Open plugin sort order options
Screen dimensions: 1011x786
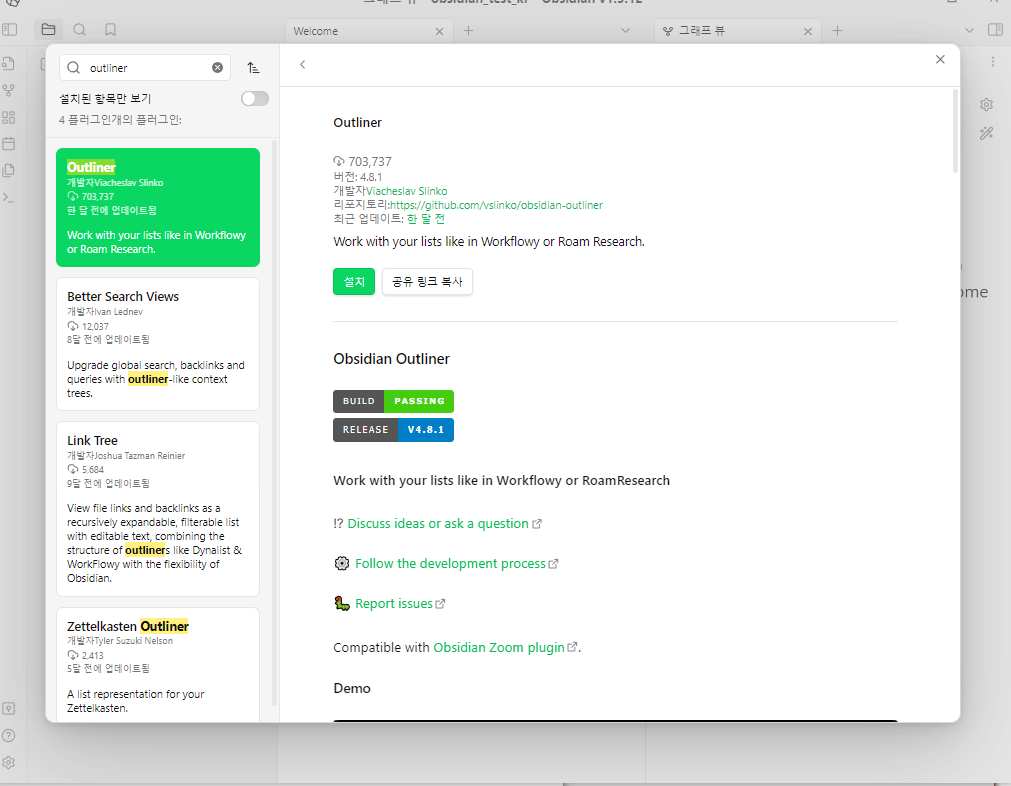pos(253,68)
